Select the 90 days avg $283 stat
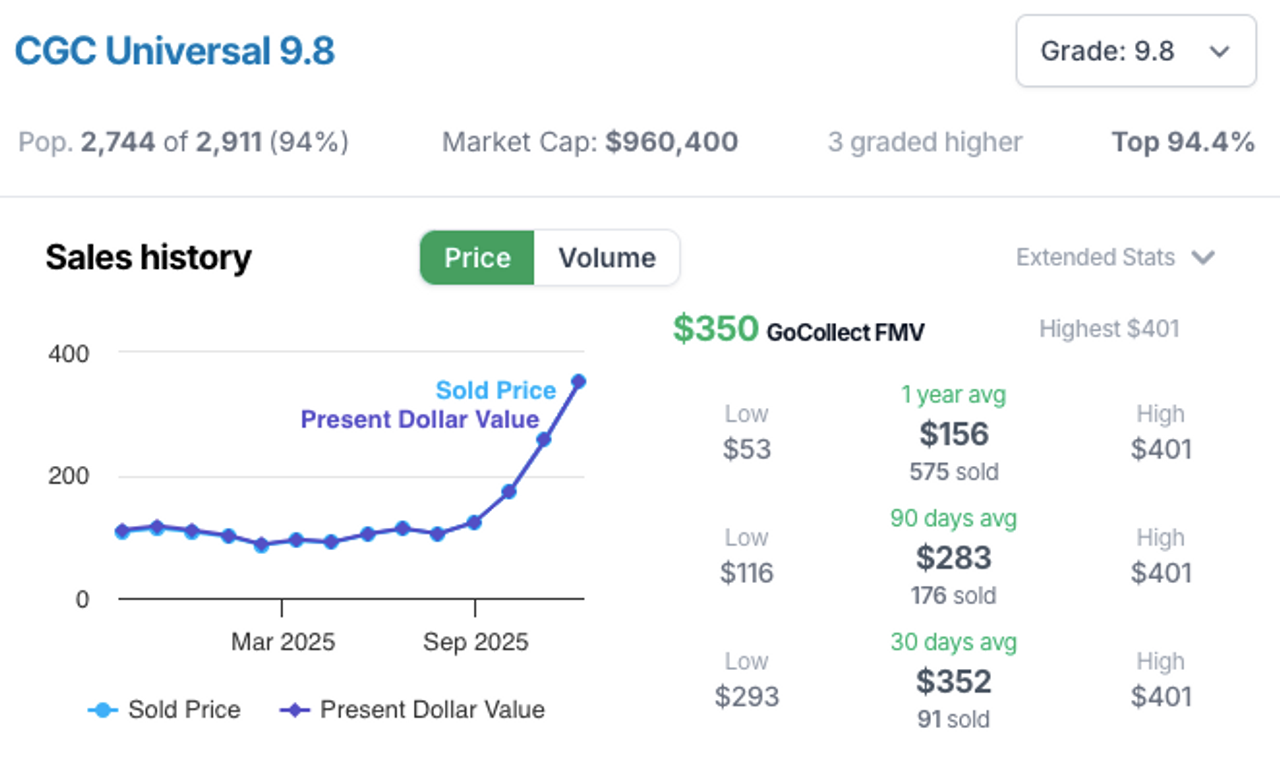Screen dimensions: 1280x777 953,558
